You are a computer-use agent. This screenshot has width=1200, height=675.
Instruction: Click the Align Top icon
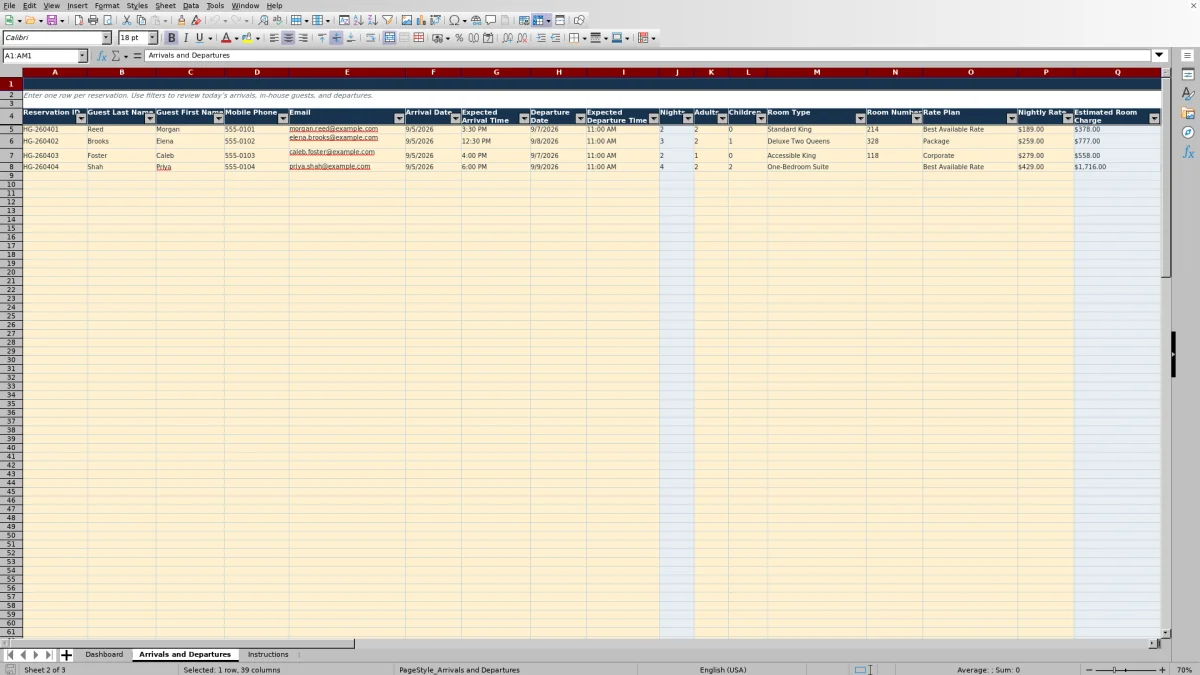[x=321, y=38]
